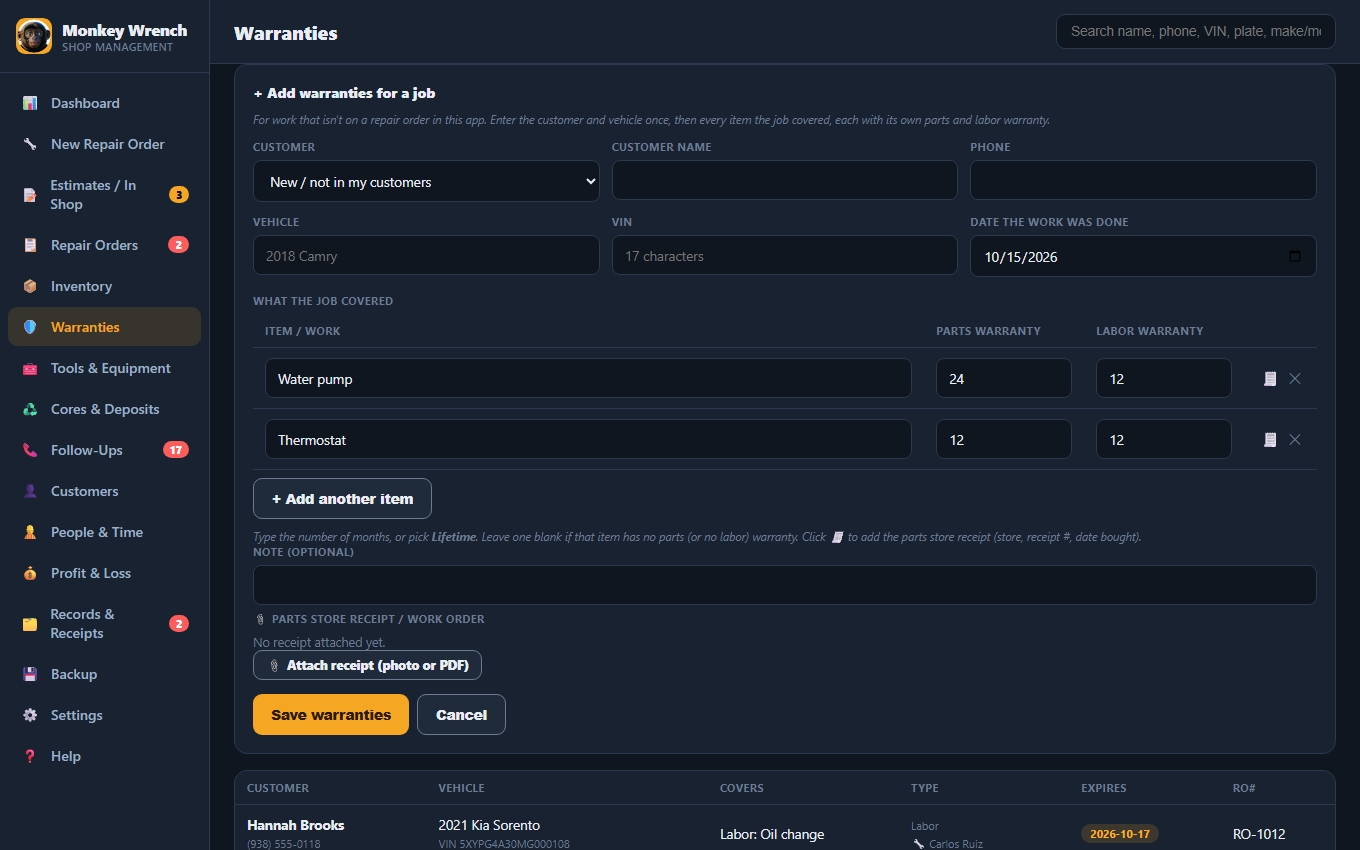Screen dimensions: 1360x850
Task: Click the Monkey Wrench logo icon
Action: (34, 36)
